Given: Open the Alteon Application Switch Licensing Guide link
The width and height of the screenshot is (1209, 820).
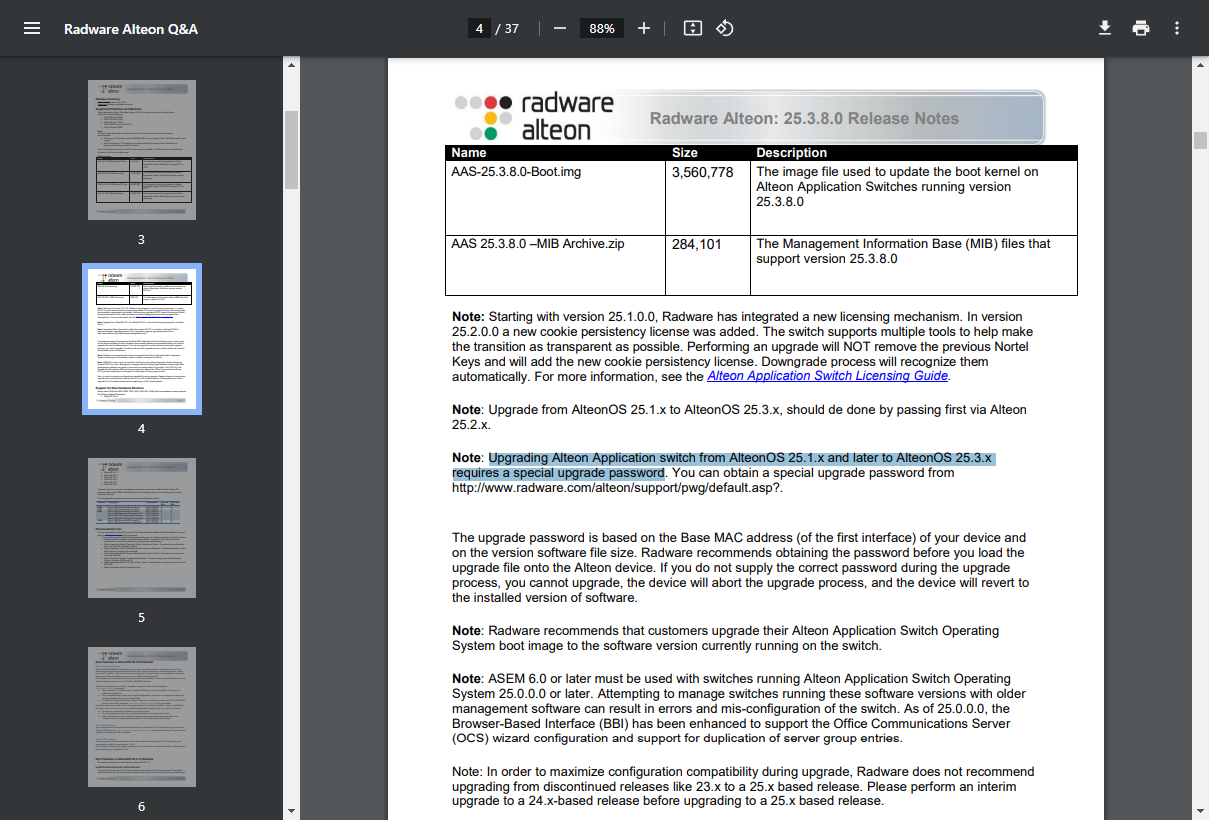Looking at the screenshot, I should pos(827,376).
